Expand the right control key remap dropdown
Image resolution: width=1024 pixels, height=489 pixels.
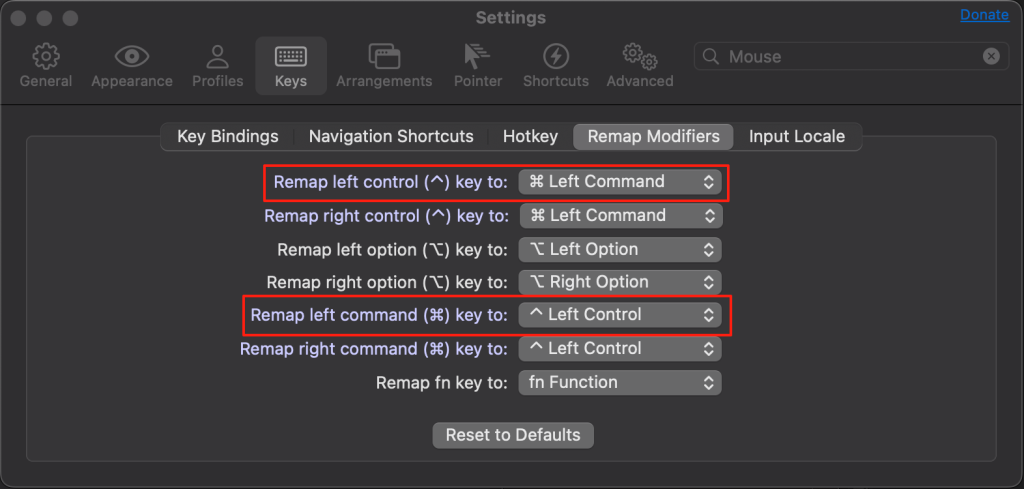pyautogui.click(x=621, y=215)
